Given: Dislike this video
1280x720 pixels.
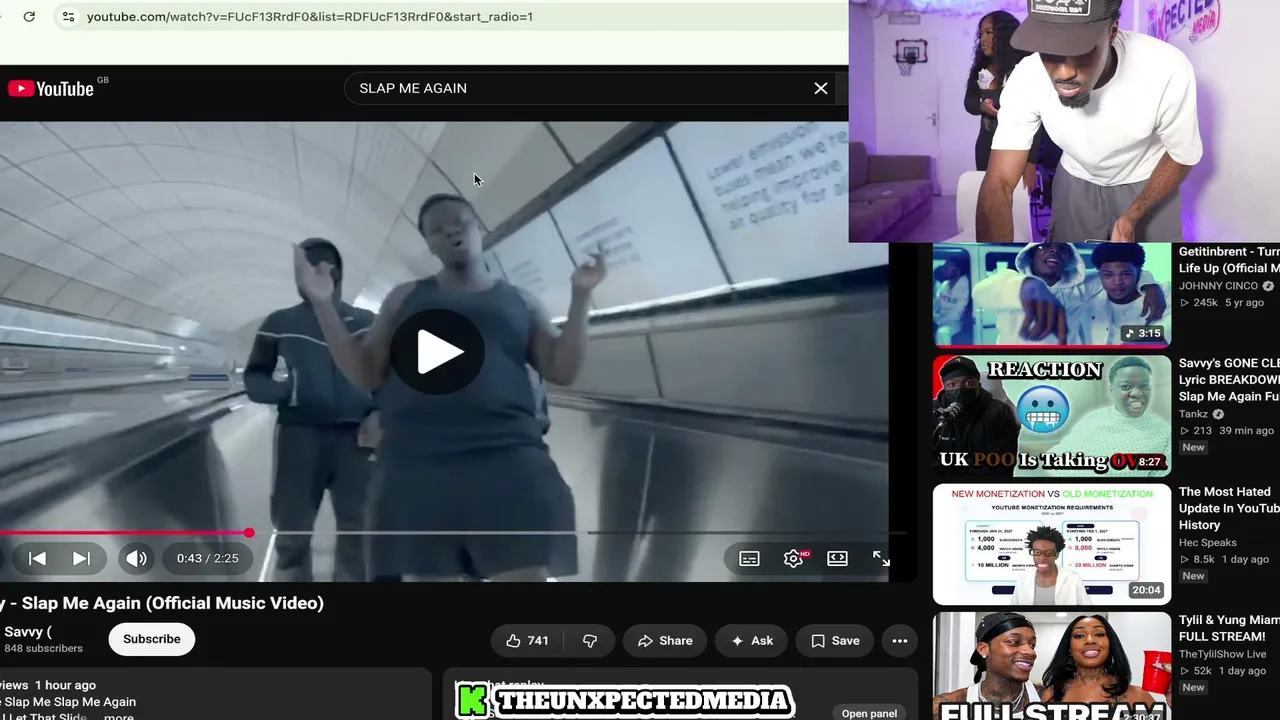Looking at the screenshot, I should [x=590, y=641].
